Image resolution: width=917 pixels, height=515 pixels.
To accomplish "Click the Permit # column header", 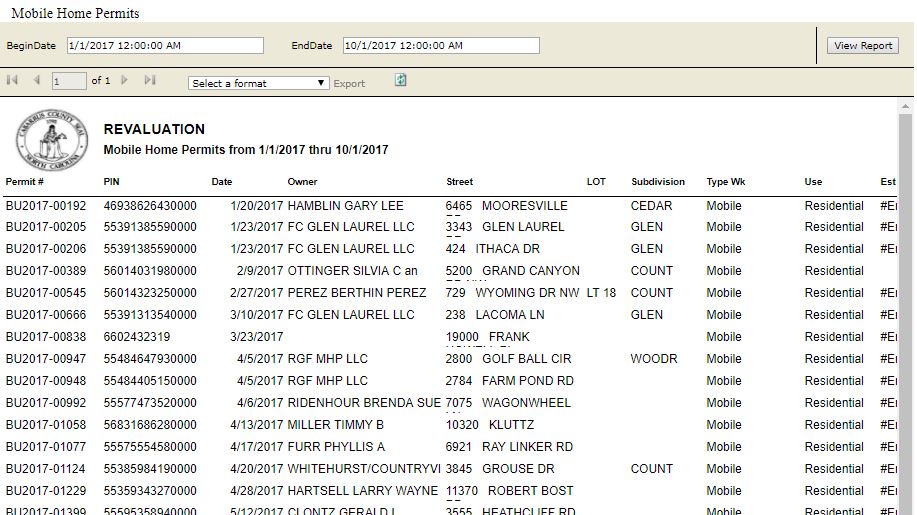I will [25, 182].
